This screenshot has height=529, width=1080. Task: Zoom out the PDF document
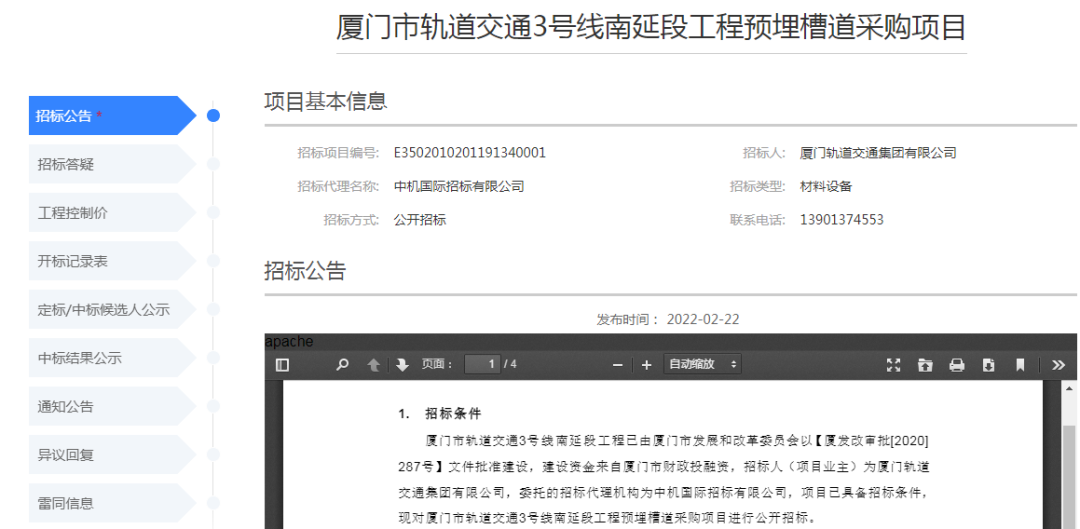[618, 365]
